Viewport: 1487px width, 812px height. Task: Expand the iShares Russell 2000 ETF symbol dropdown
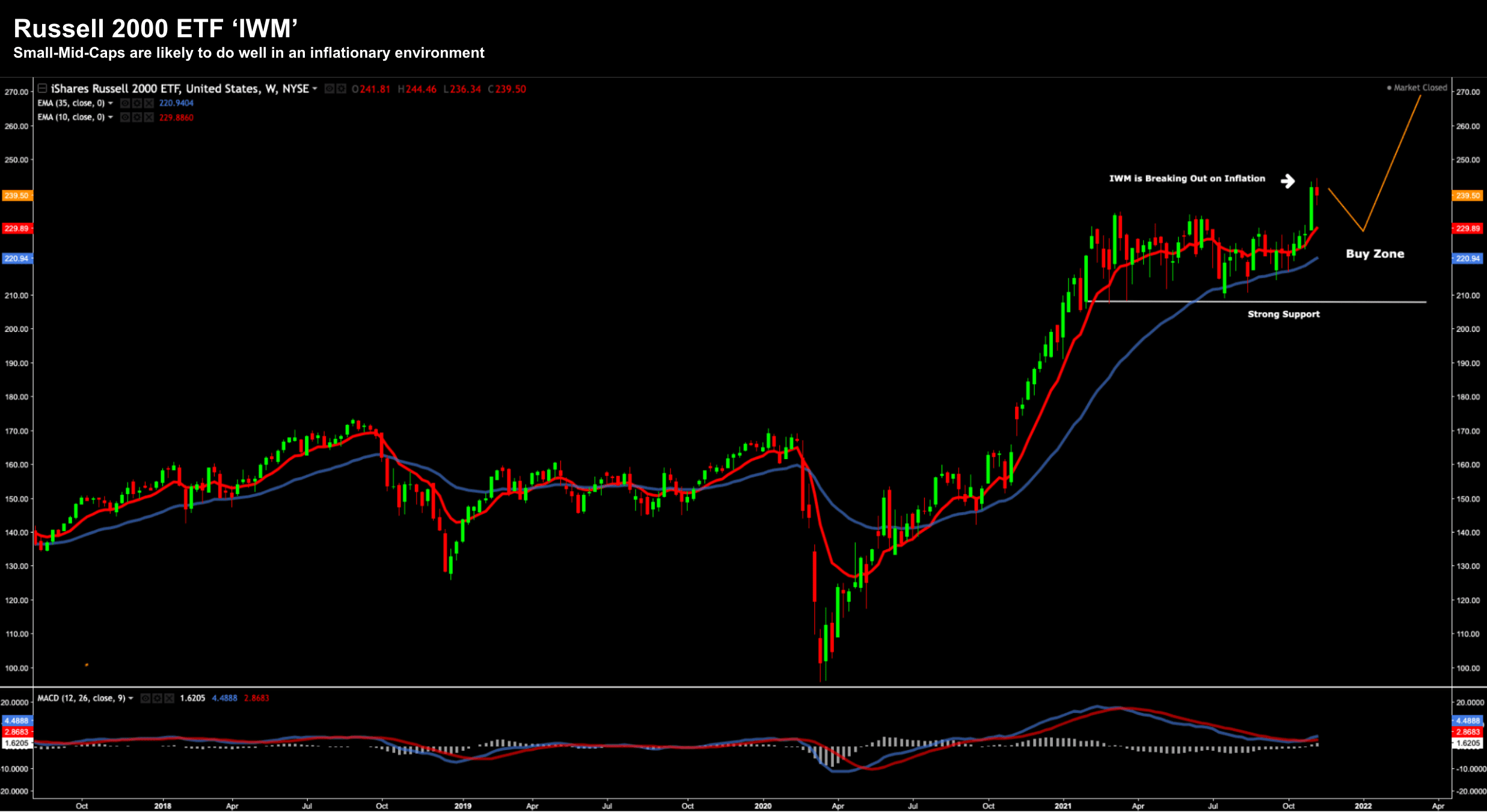click(314, 89)
